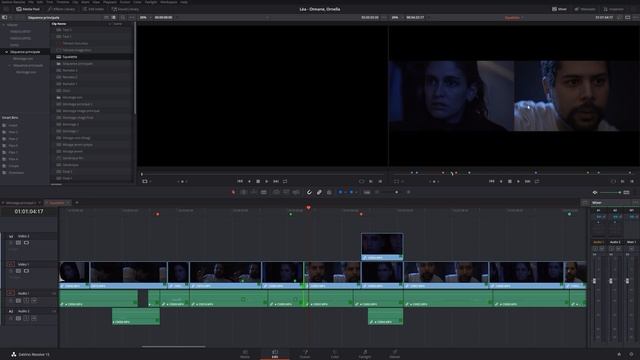Play reverse in the timeline viewer

501,181
